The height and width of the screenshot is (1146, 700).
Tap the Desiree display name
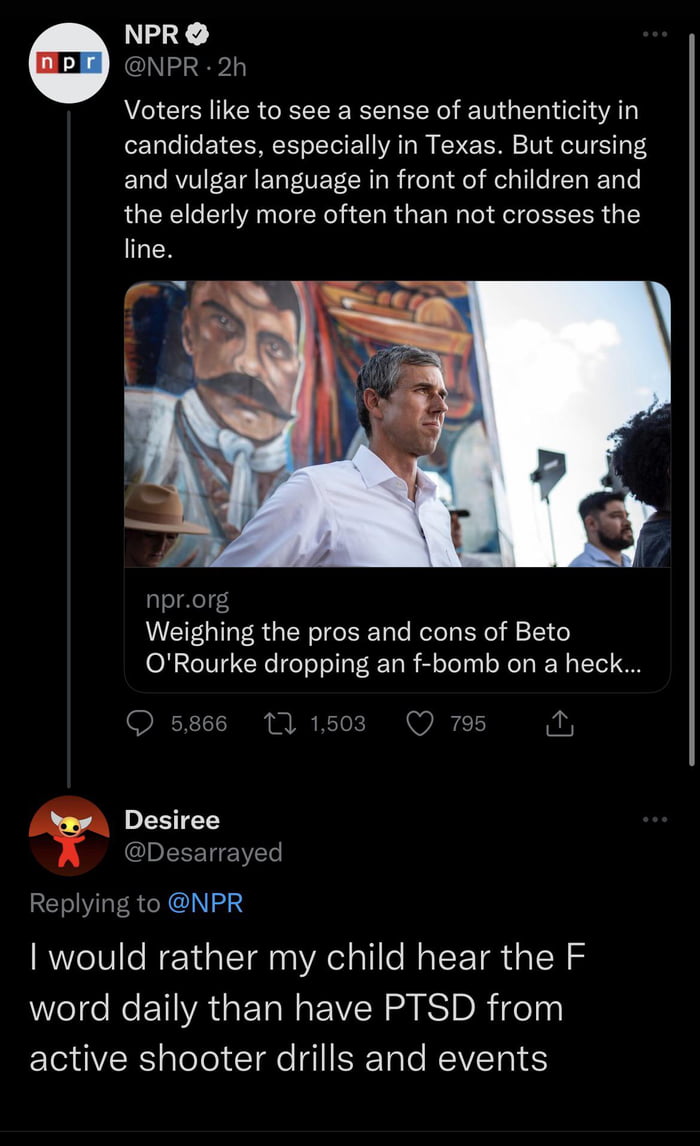pyautogui.click(x=172, y=820)
